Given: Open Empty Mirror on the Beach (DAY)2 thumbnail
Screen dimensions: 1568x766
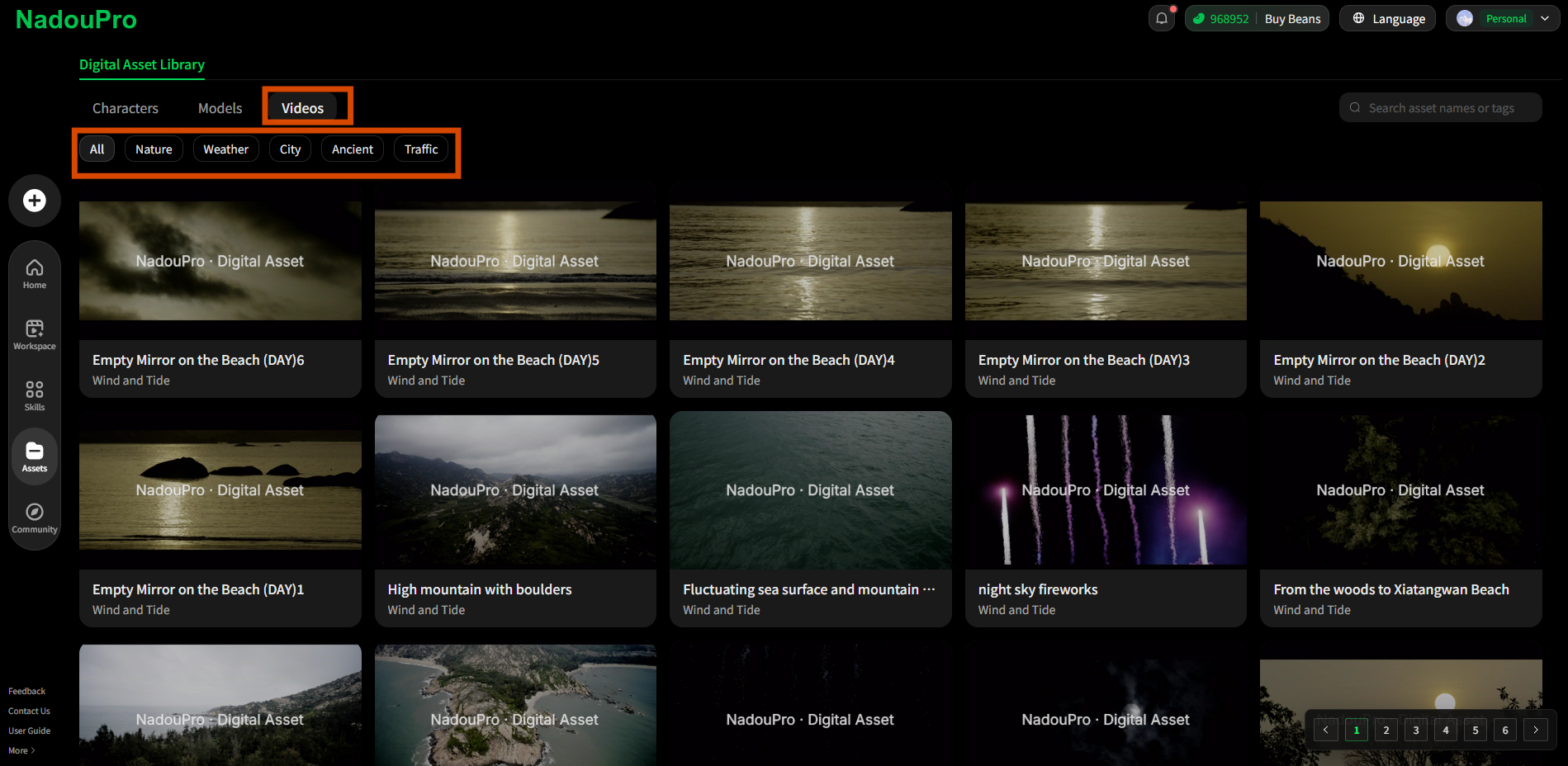Looking at the screenshot, I should pyautogui.click(x=1401, y=261).
